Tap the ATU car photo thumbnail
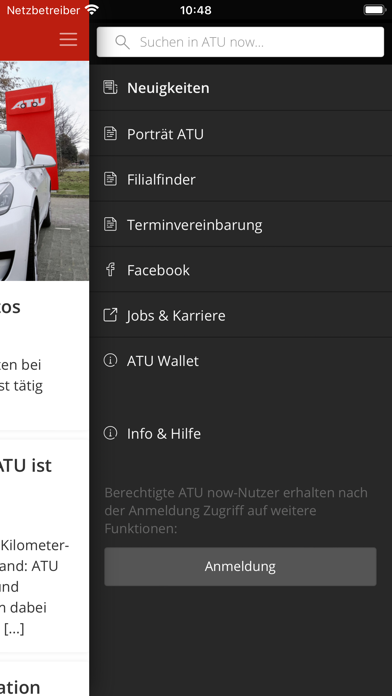392x696 pixels. (x=44, y=171)
